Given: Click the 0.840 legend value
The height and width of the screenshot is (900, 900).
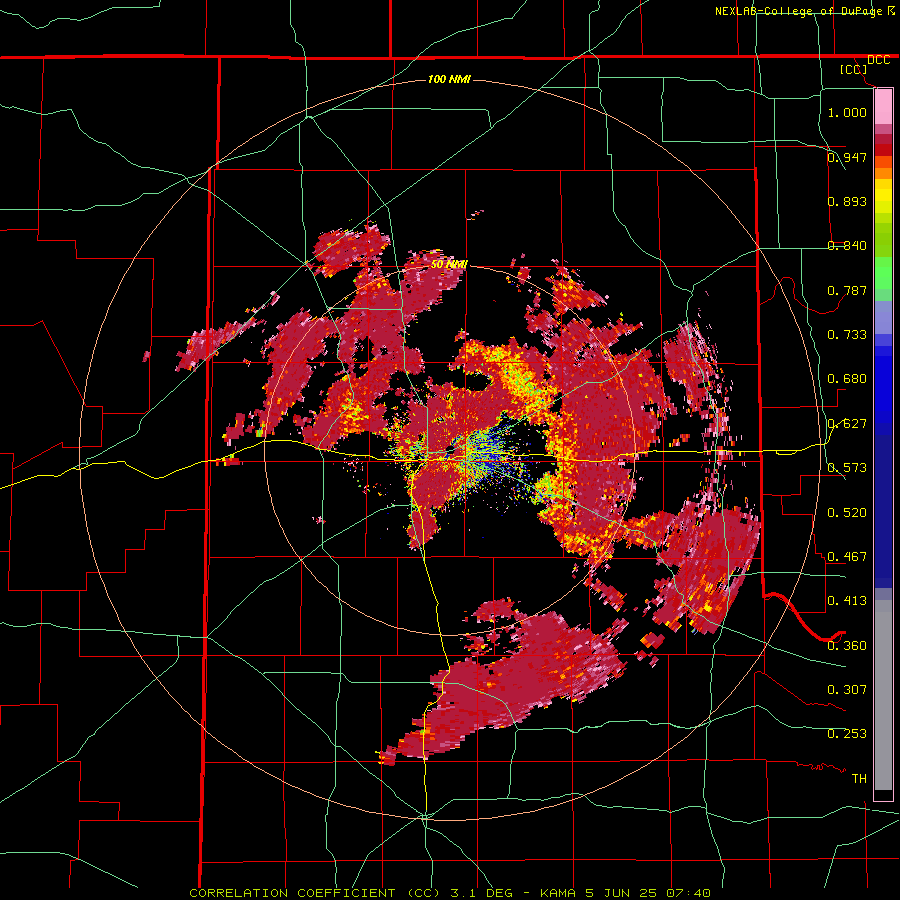Looking at the screenshot, I should (847, 246).
